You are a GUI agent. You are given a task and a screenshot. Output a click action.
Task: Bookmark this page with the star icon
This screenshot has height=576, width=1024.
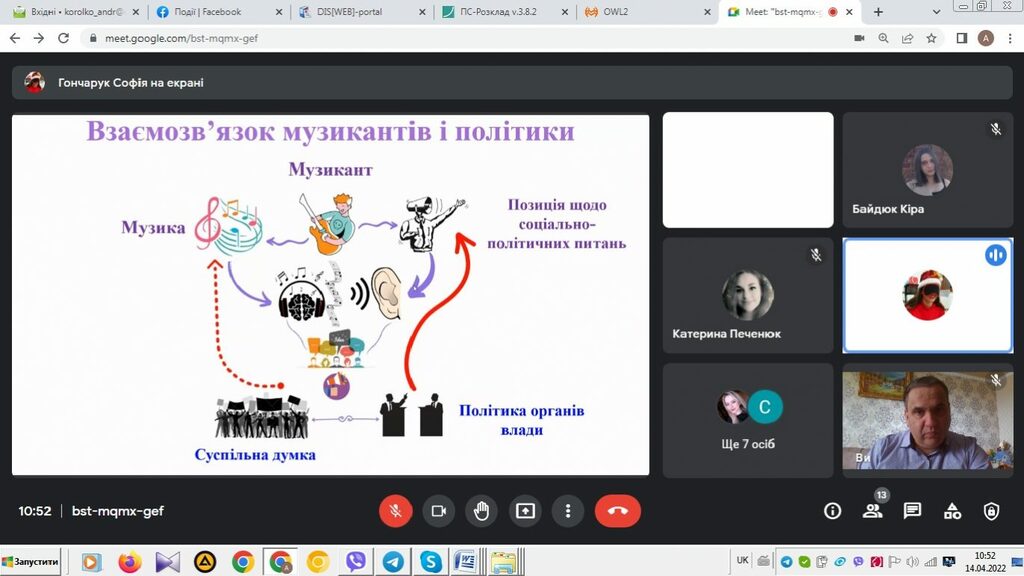932,38
